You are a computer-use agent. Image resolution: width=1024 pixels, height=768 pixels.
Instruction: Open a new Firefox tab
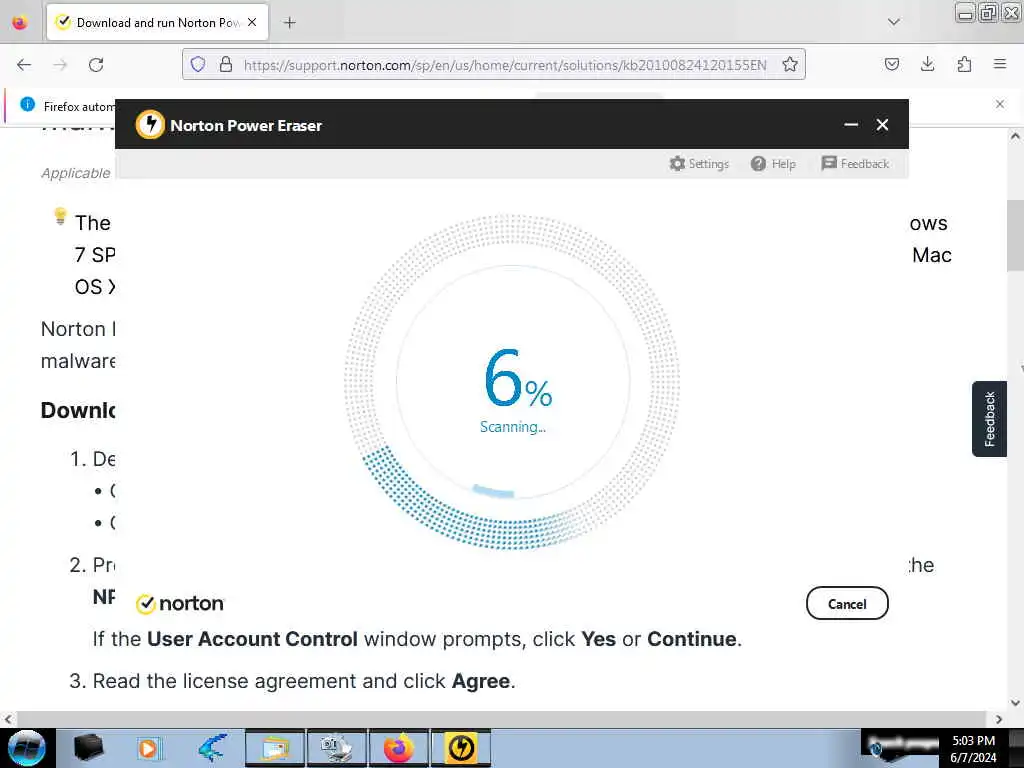pyautogui.click(x=290, y=23)
